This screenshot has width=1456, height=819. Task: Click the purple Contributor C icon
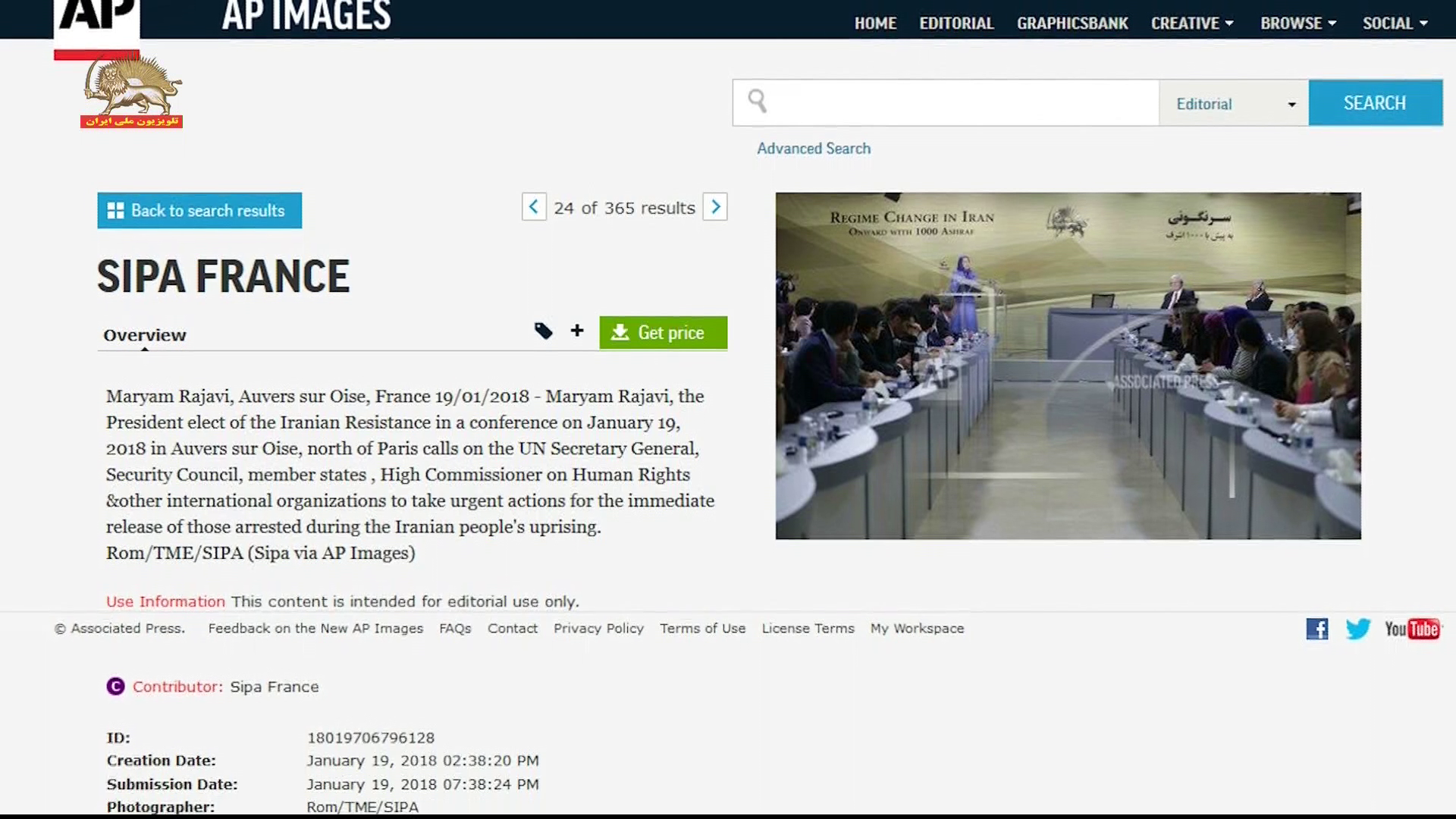[x=115, y=686]
